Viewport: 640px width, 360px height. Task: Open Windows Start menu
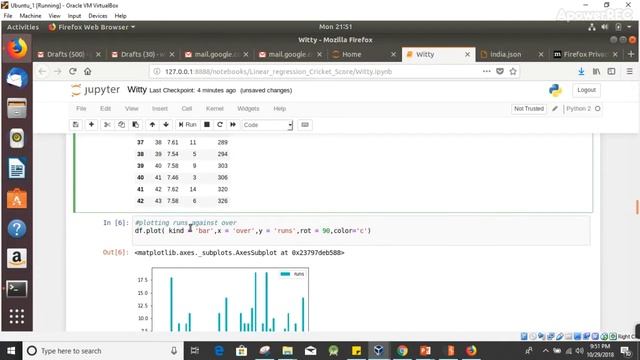(11, 351)
